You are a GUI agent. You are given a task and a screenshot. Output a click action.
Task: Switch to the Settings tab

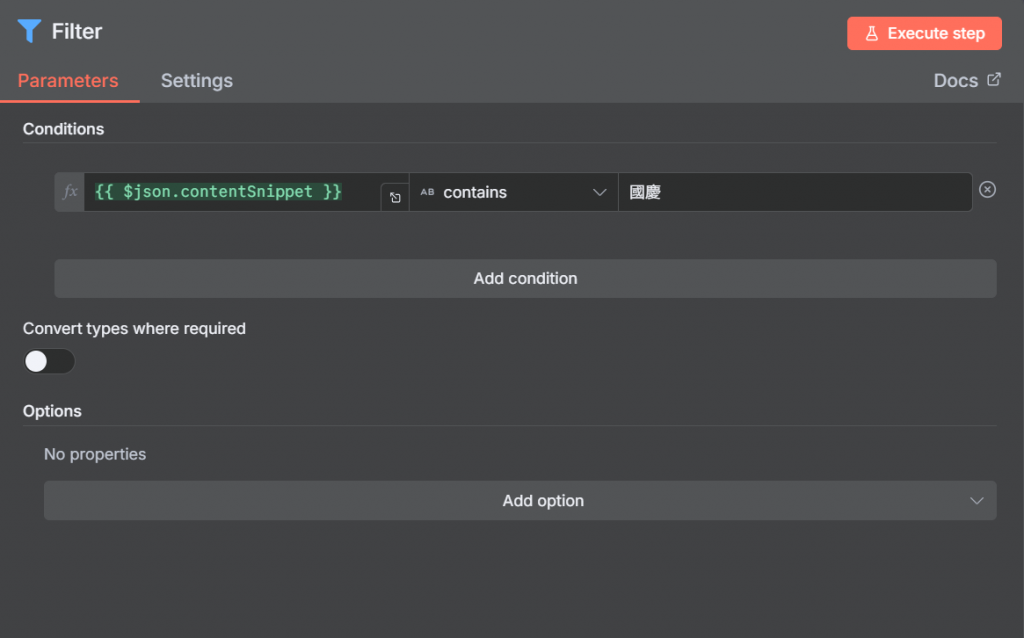197,81
